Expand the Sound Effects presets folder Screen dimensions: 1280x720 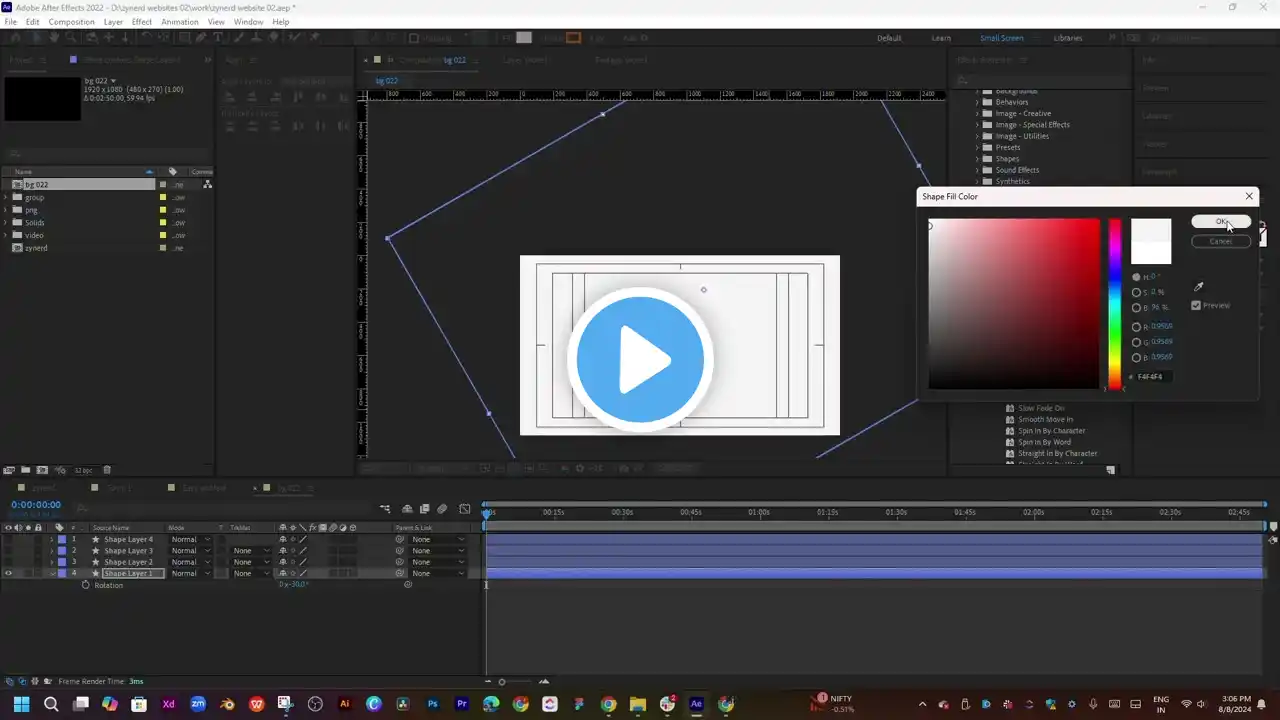(977, 170)
